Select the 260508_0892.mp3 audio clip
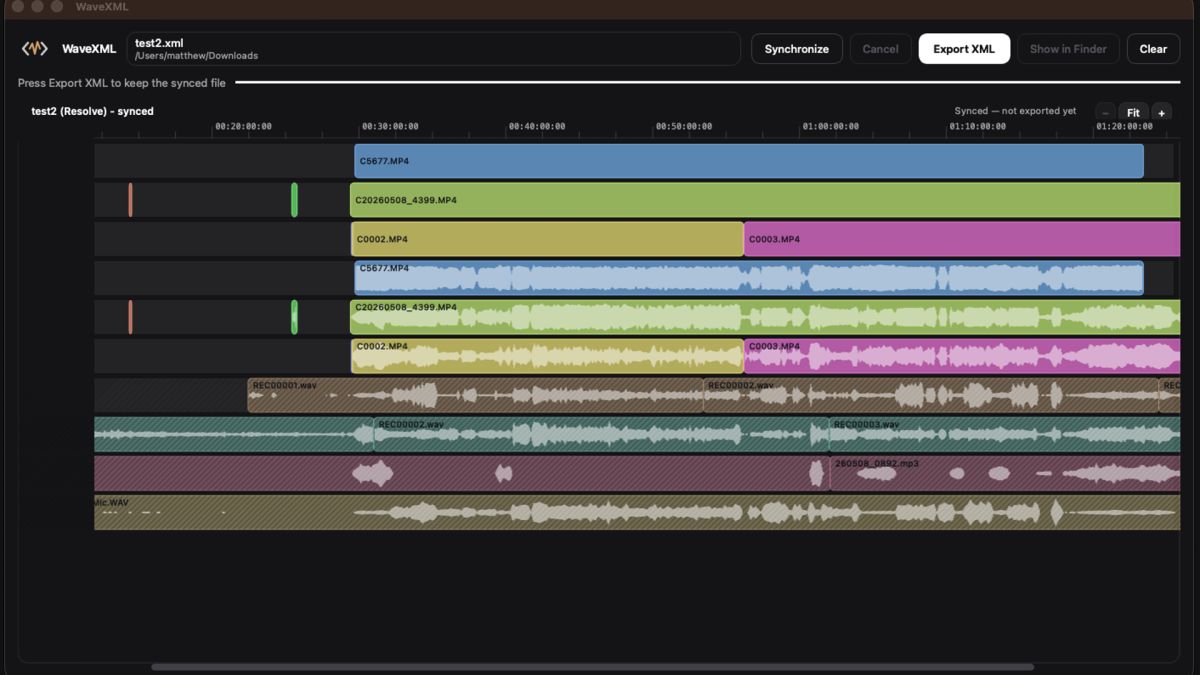Screen dimensions: 1200x675 tap(1005, 473)
